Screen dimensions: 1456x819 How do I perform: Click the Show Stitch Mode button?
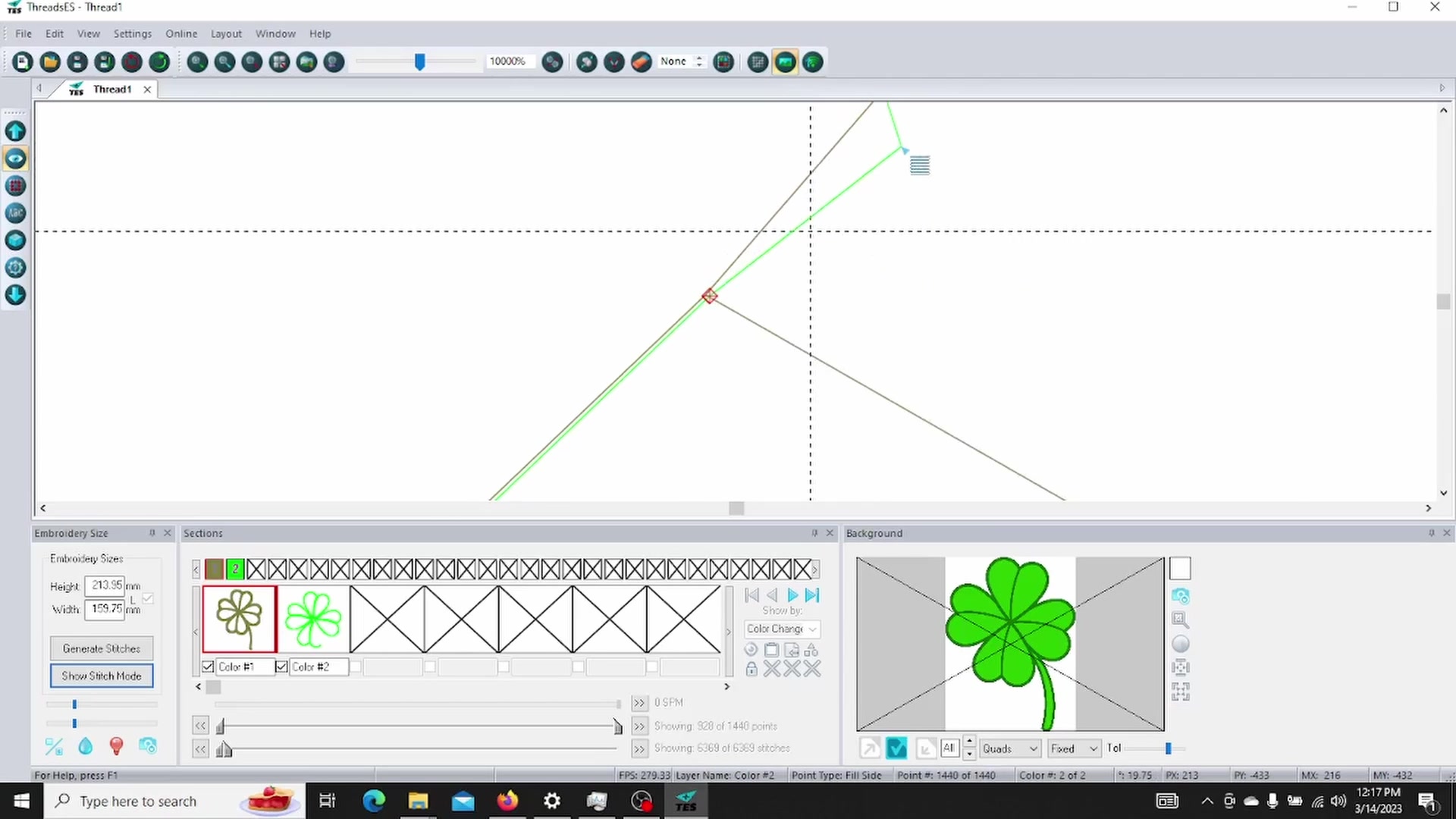tap(102, 676)
